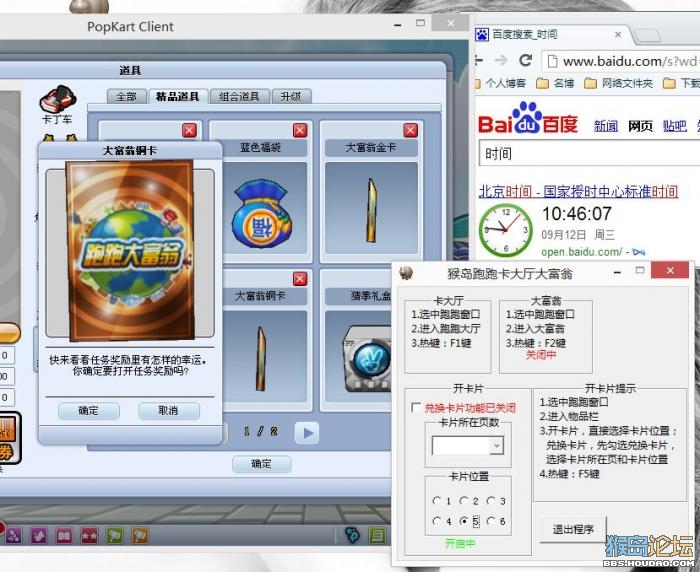Open open.baidu.com/ link
The image size is (700, 572).
click(x=581, y=252)
